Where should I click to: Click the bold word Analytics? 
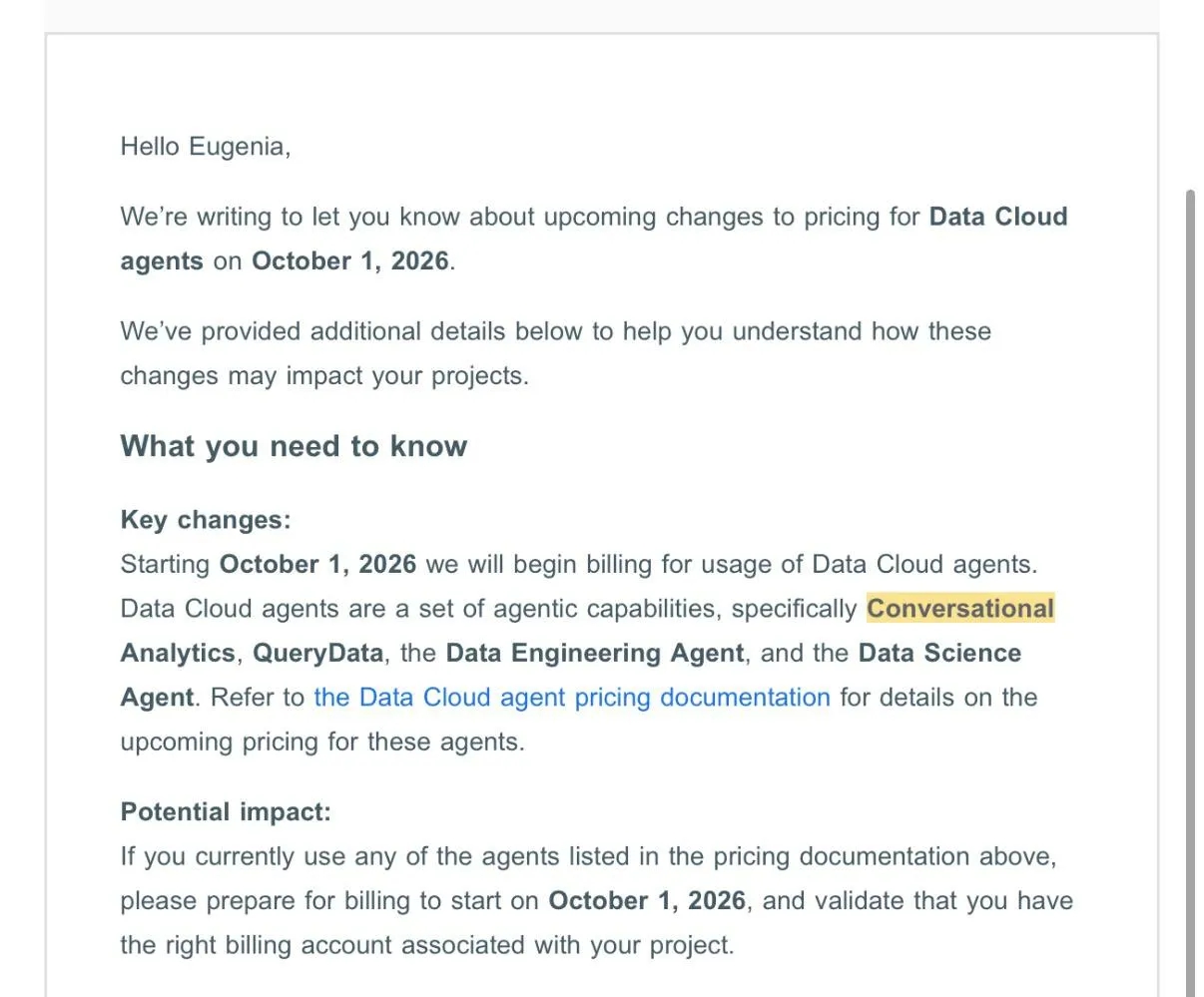pos(178,654)
